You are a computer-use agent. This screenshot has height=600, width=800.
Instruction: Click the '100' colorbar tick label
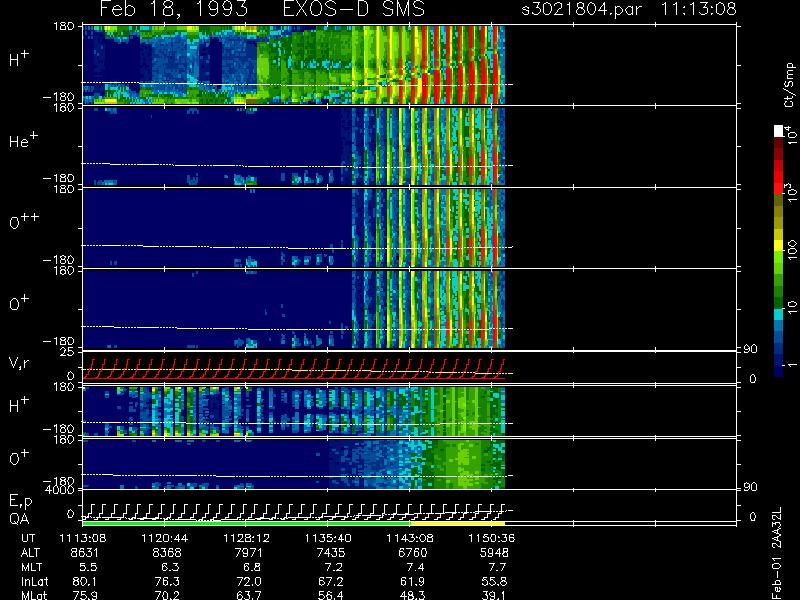pos(792,250)
